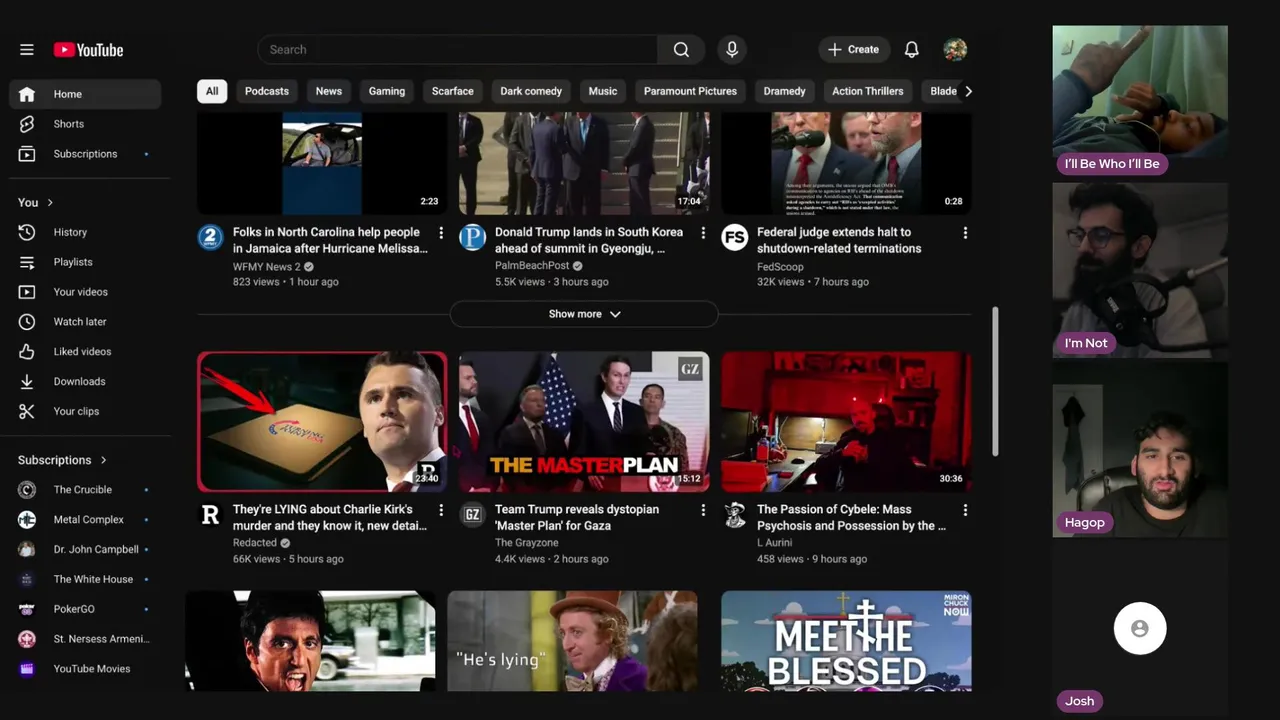
Task: Open FedScoop channel avatar
Action: click(734, 238)
